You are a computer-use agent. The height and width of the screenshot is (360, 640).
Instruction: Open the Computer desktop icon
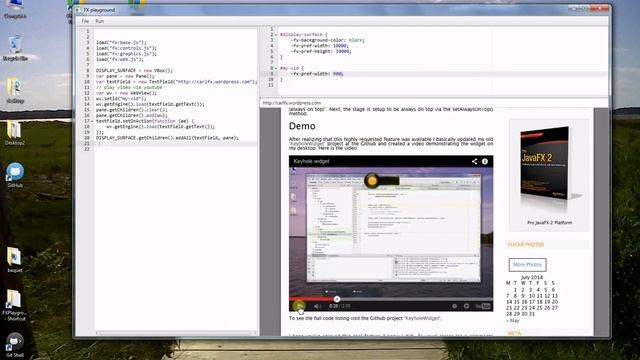[15, 9]
